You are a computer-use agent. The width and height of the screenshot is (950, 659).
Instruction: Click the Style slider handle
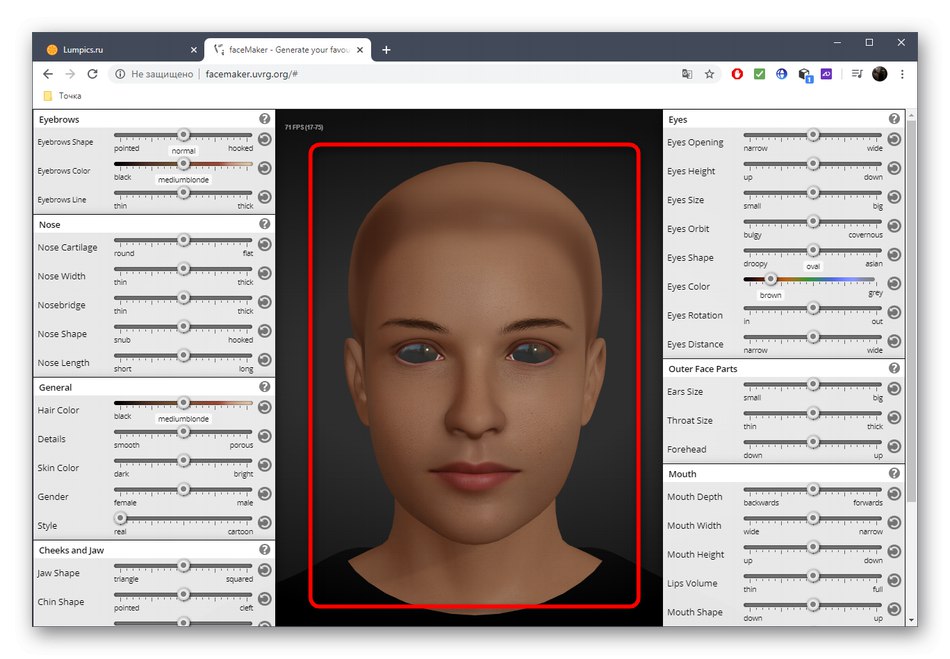pyautogui.click(x=121, y=518)
